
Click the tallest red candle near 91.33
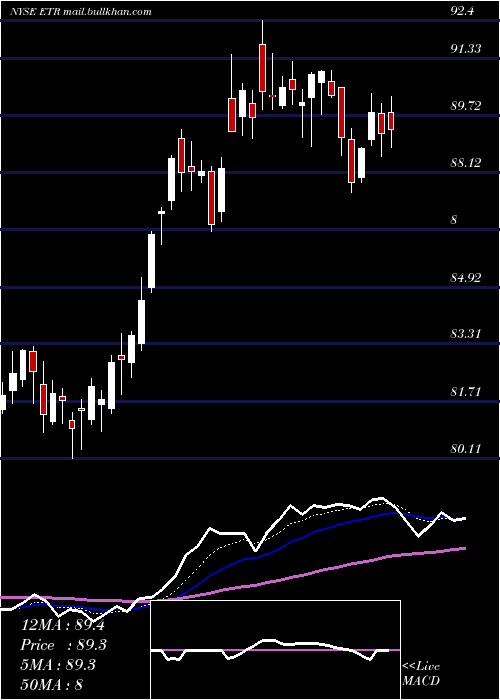(x=262, y=68)
